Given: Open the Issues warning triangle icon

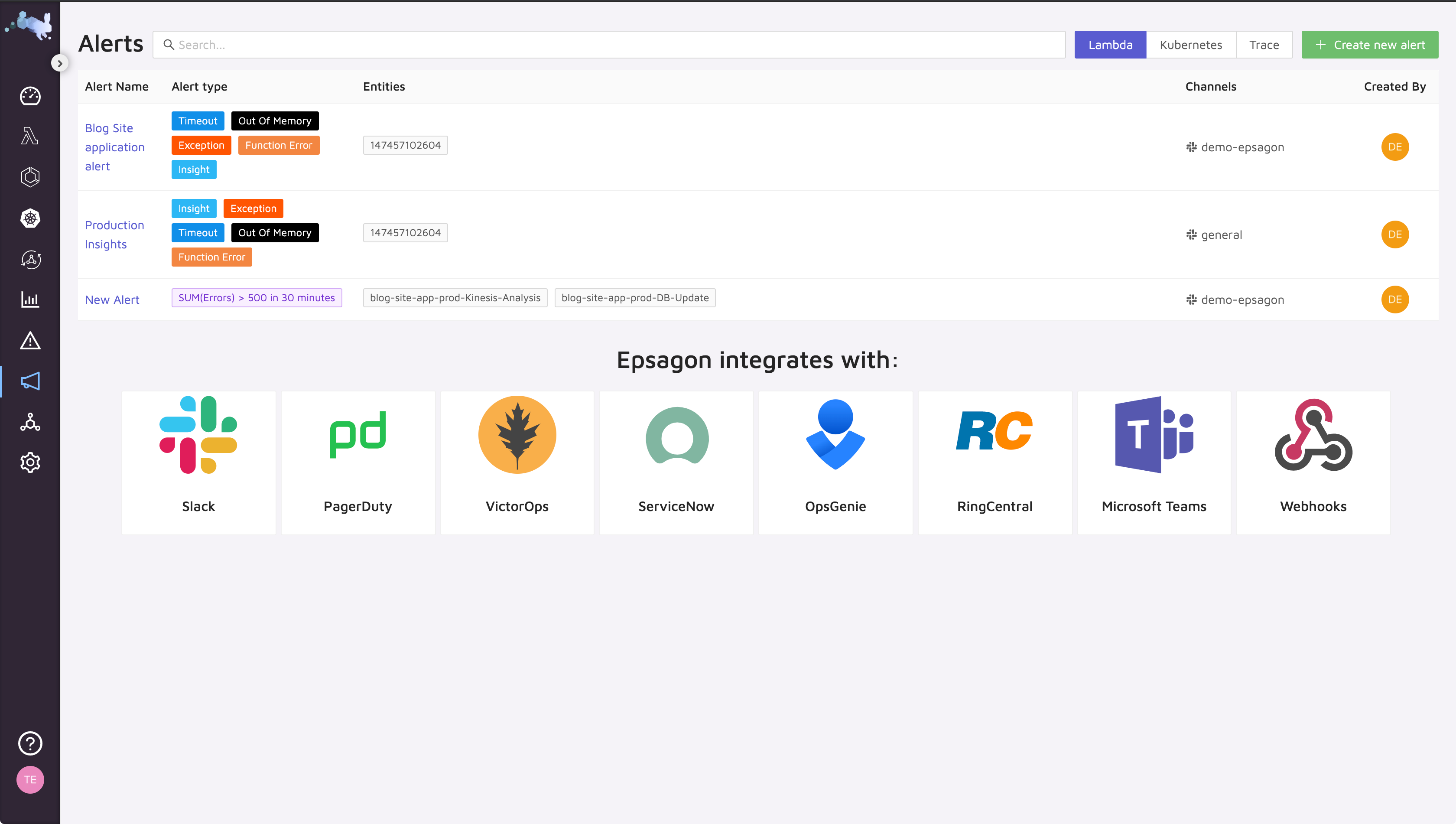Looking at the screenshot, I should click(x=30, y=341).
